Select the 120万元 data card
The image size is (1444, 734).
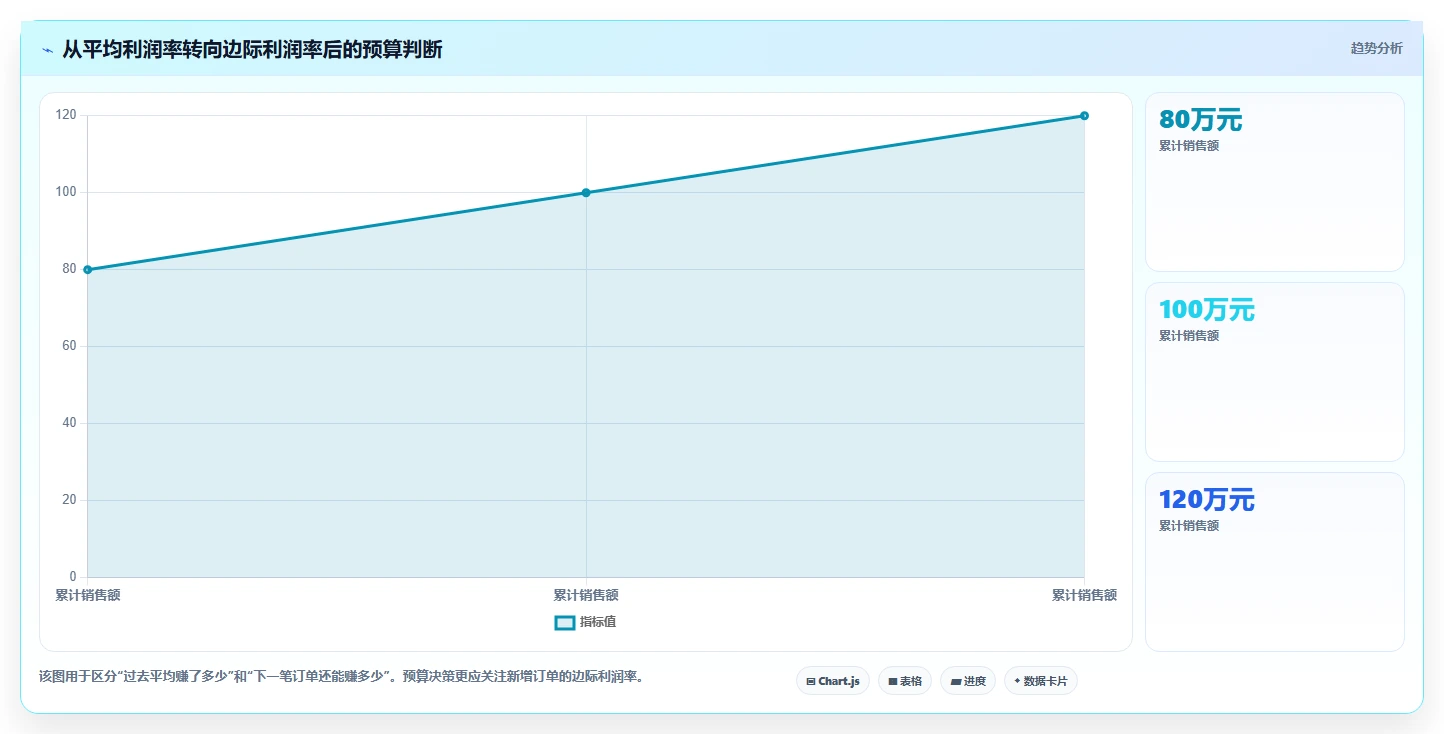(1275, 562)
